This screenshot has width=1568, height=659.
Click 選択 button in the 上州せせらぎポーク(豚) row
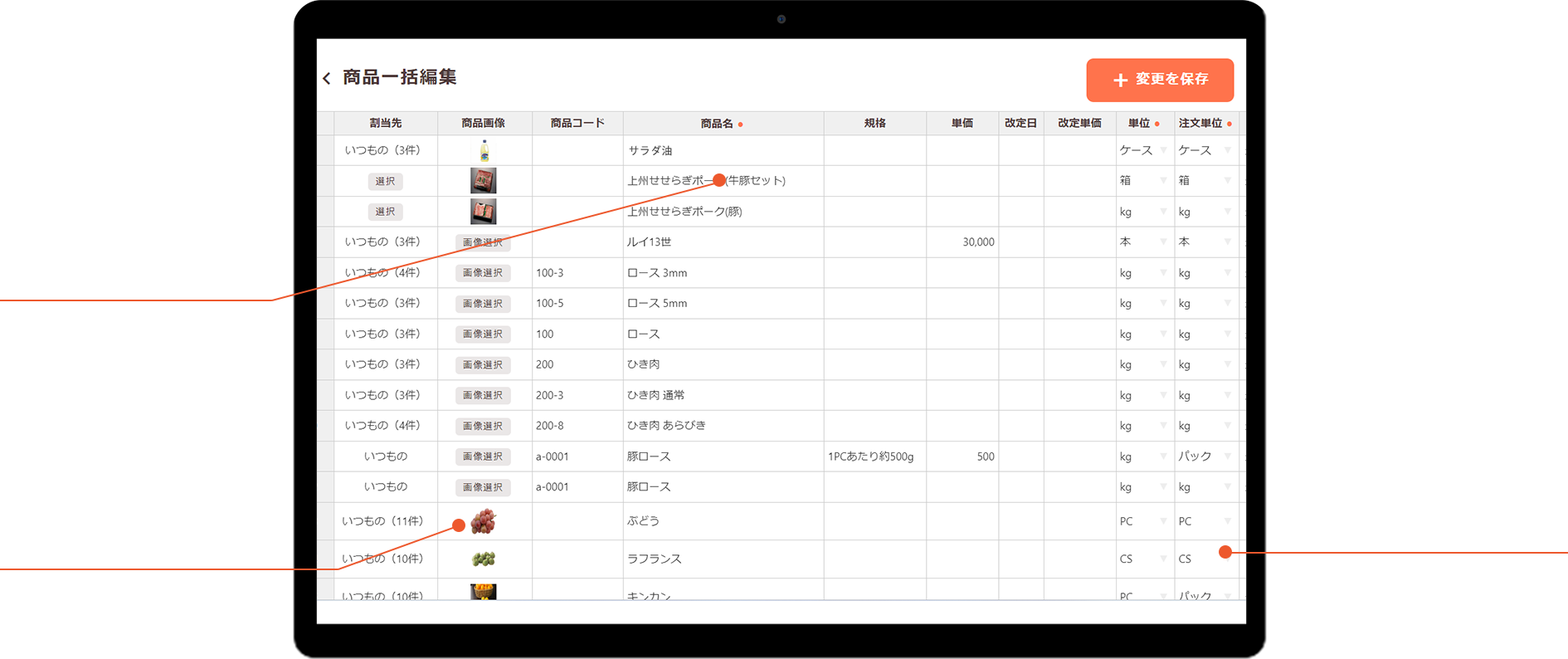[385, 212]
